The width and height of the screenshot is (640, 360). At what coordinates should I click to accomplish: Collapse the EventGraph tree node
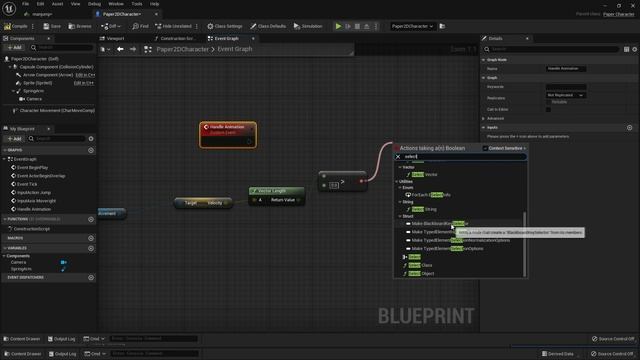(x=5, y=159)
